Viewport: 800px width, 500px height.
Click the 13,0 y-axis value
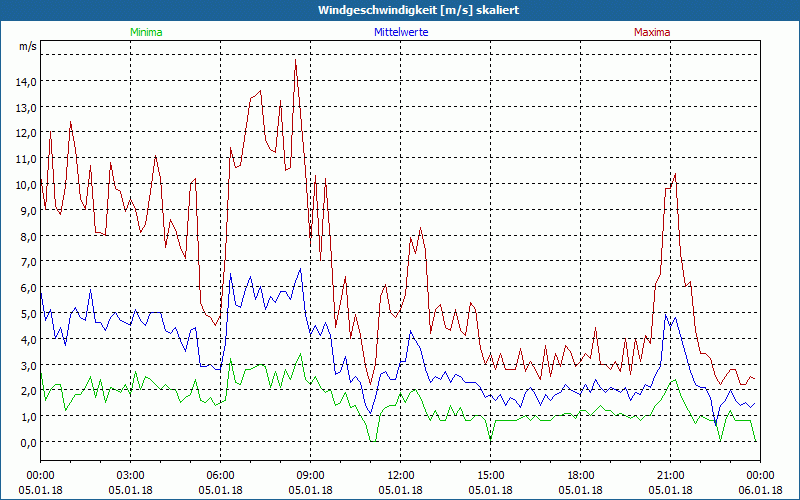coord(28,107)
